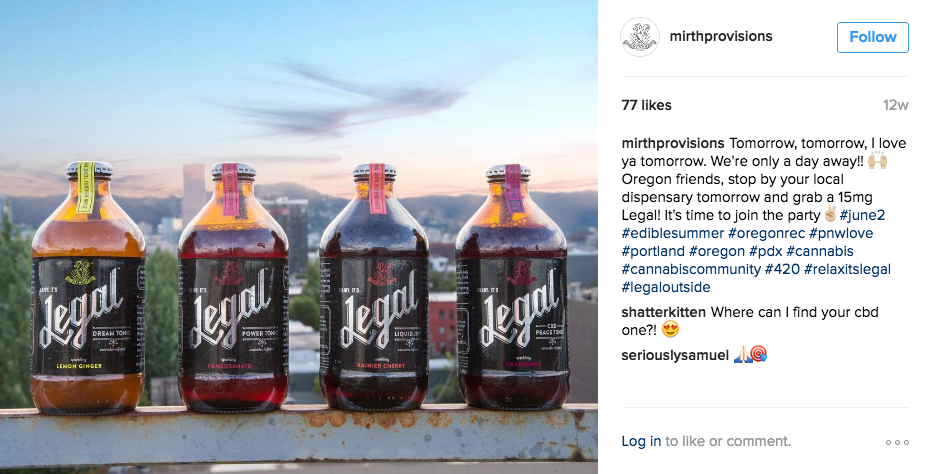929x474 pixels.
Task: Open the #legaloutside hashtag
Action: coord(666,287)
